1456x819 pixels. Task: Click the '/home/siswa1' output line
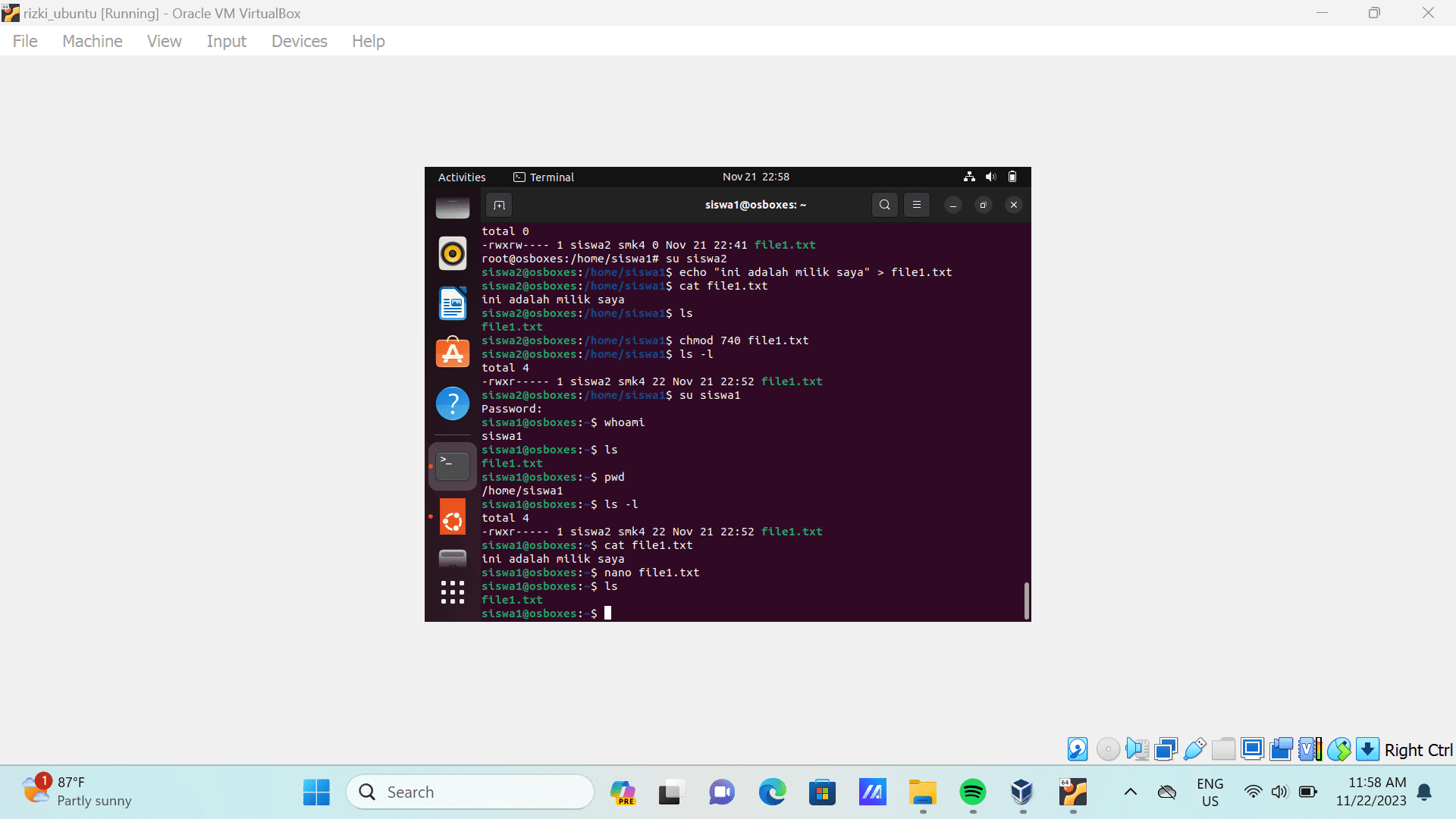click(522, 491)
